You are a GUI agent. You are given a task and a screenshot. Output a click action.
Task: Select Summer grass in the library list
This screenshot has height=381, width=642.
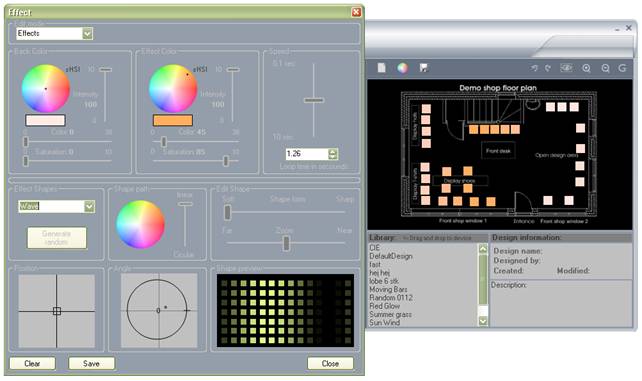pyautogui.click(x=391, y=314)
